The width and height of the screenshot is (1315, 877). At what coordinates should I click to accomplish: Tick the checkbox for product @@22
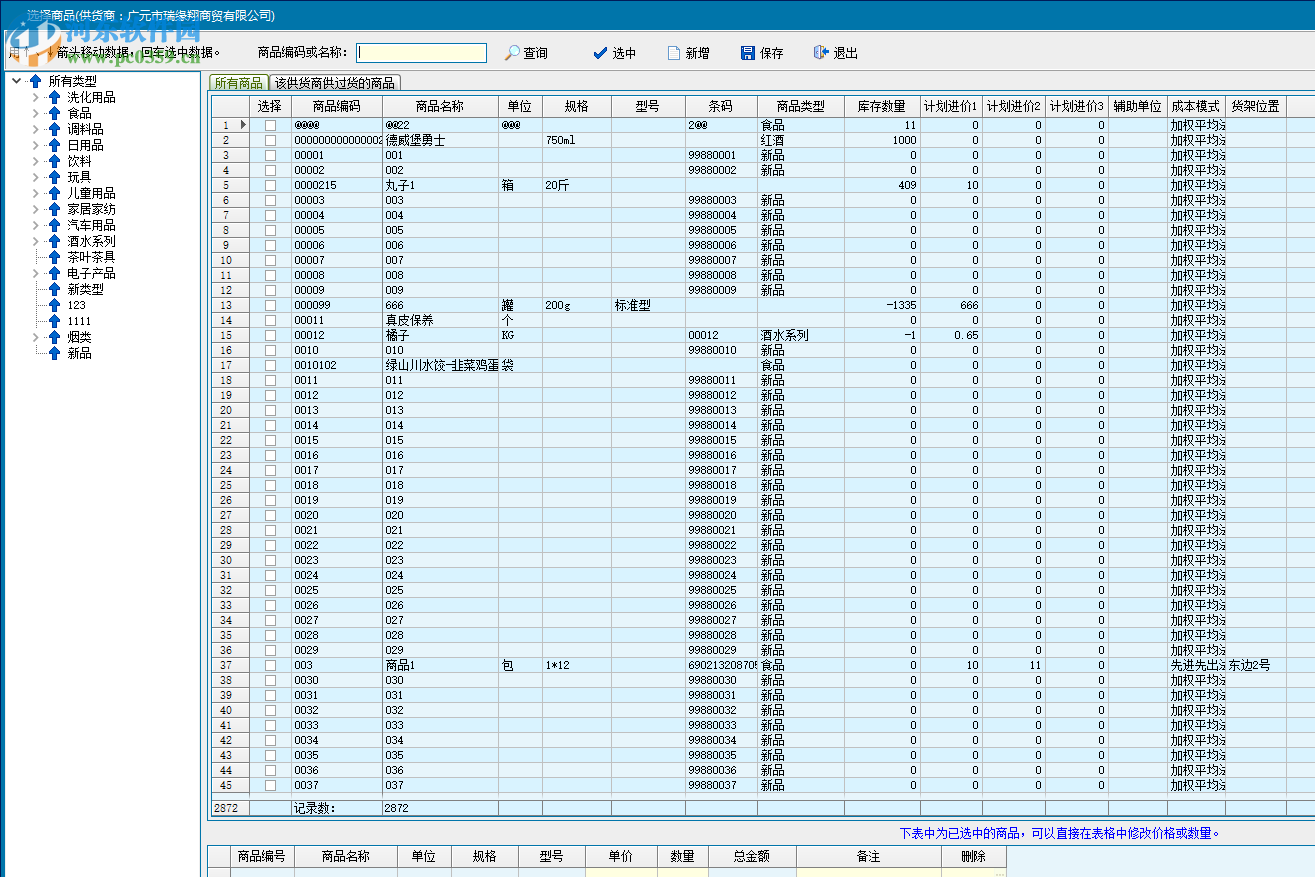click(x=270, y=126)
